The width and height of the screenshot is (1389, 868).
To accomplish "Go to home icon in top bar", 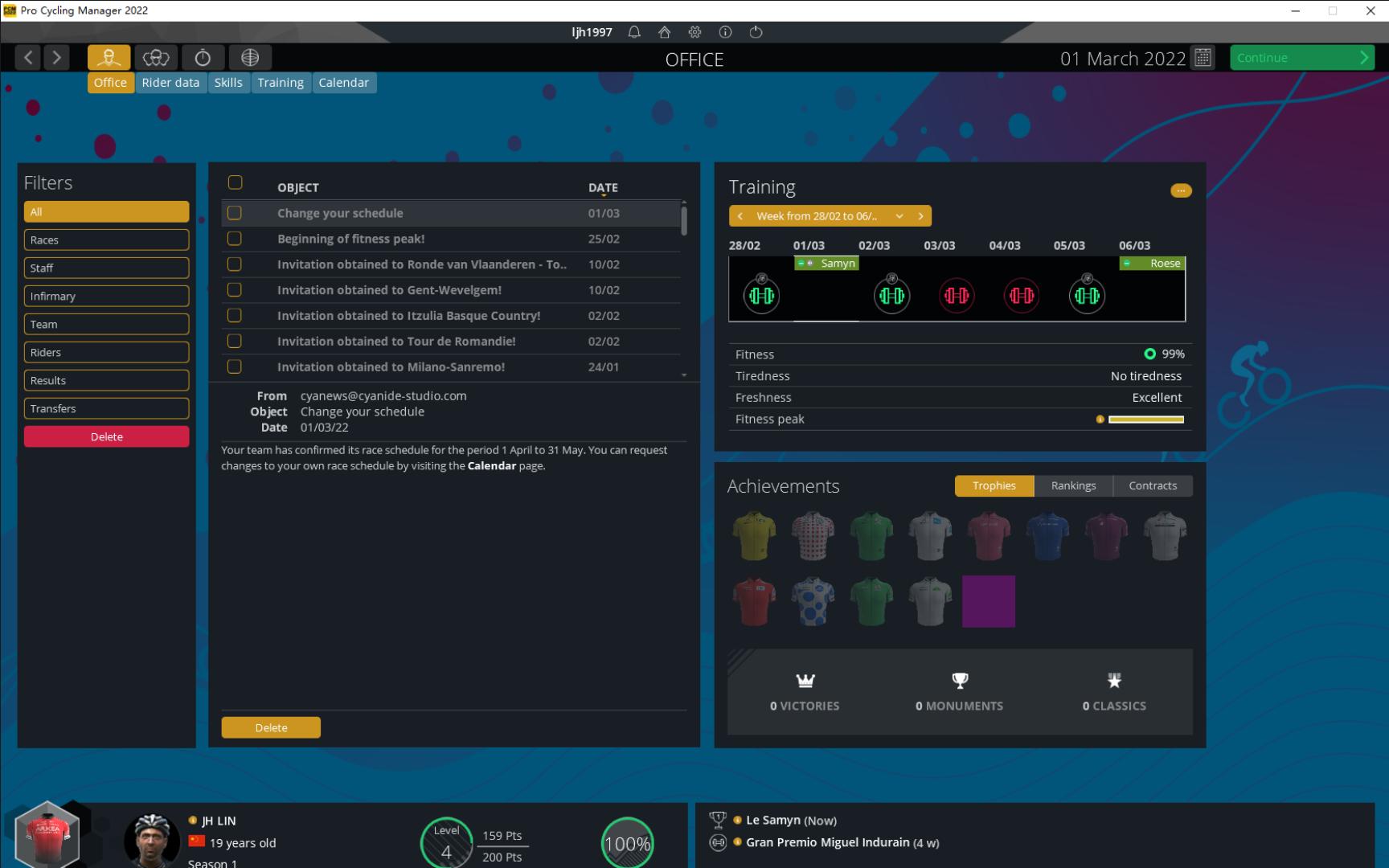I will pyautogui.click(x=664, y=32).
